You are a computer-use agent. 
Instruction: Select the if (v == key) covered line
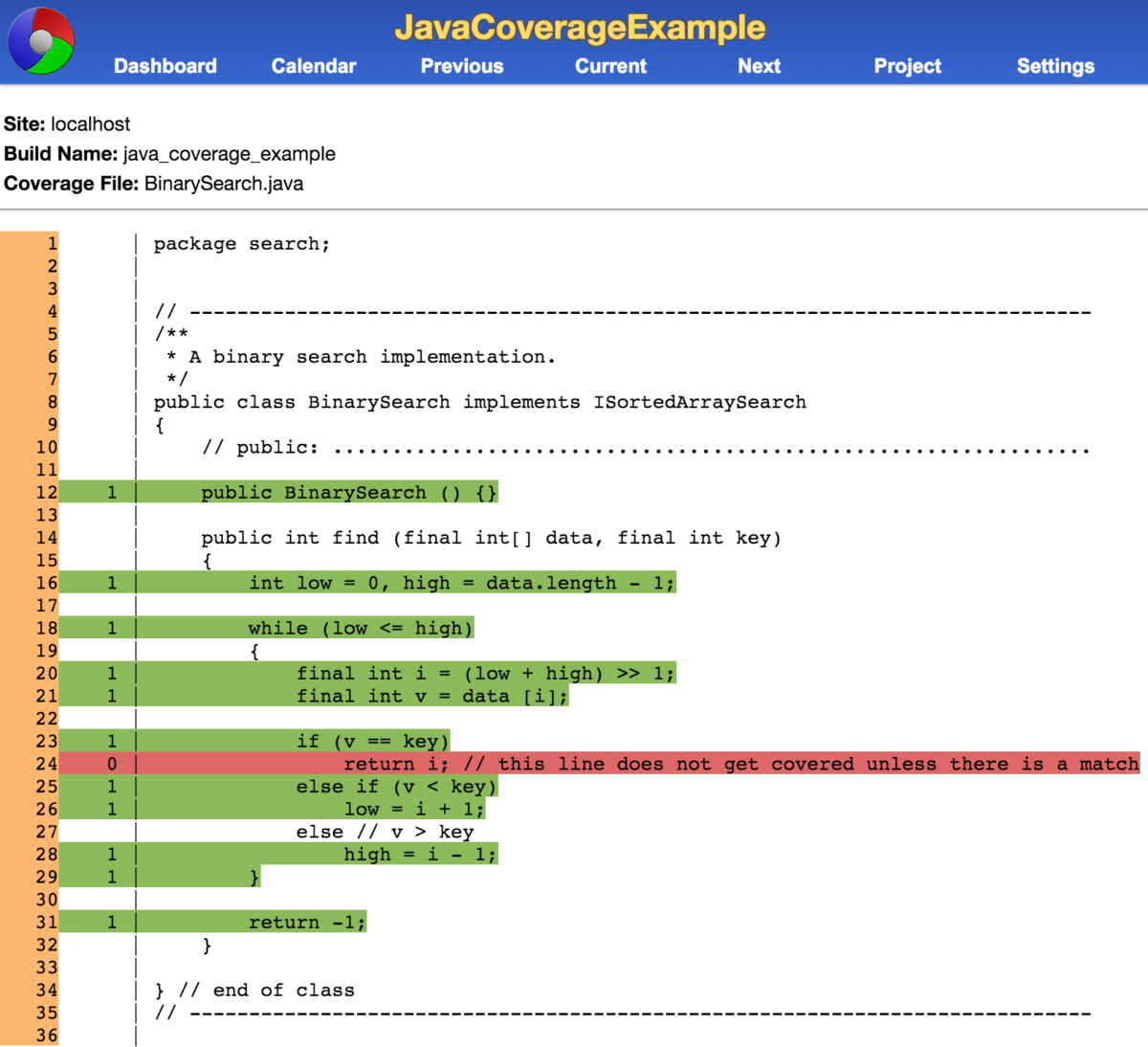373,741
